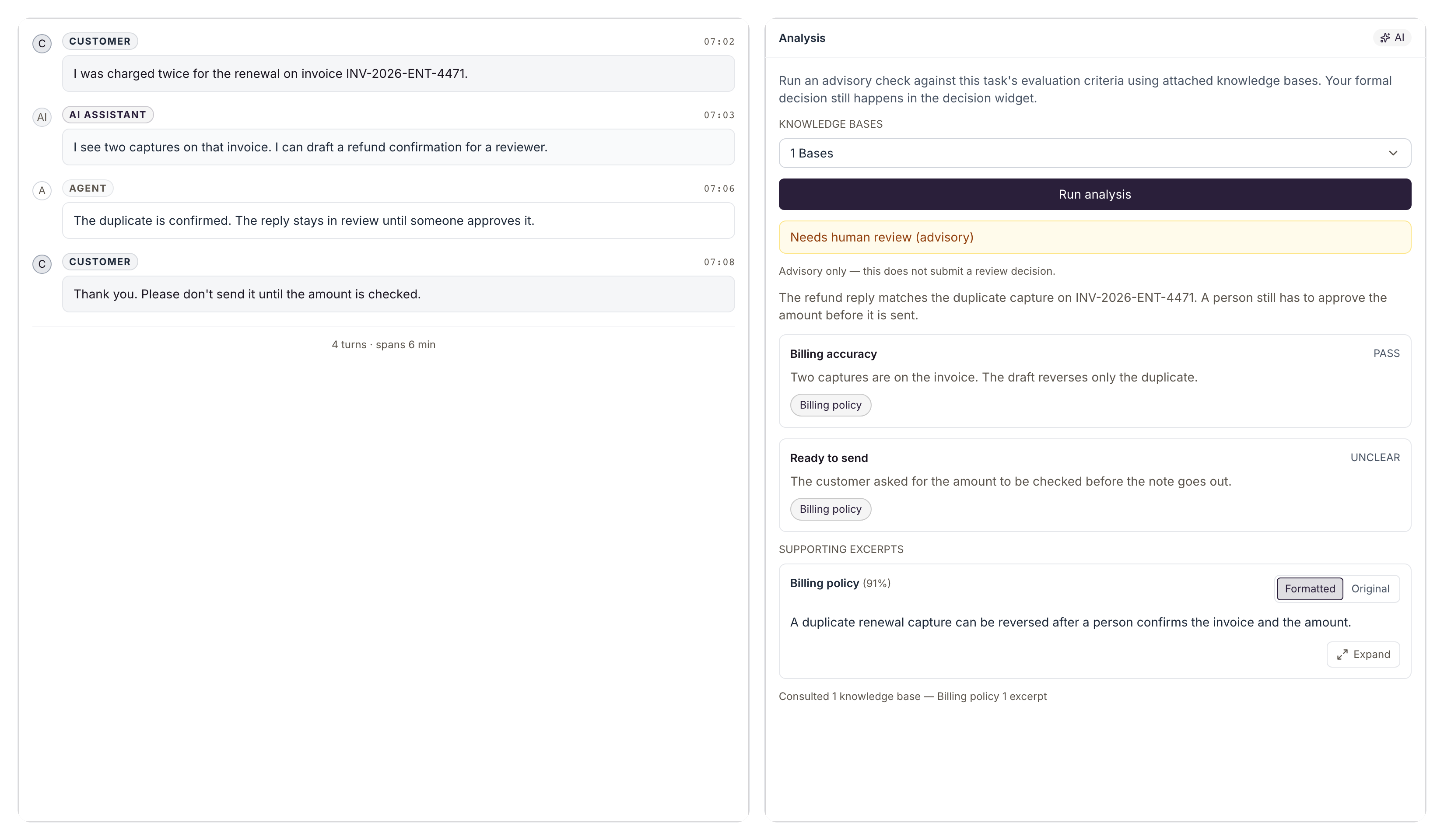Click the excerpt text 'A duplicate renewal capture can be reversed'

1070,622
